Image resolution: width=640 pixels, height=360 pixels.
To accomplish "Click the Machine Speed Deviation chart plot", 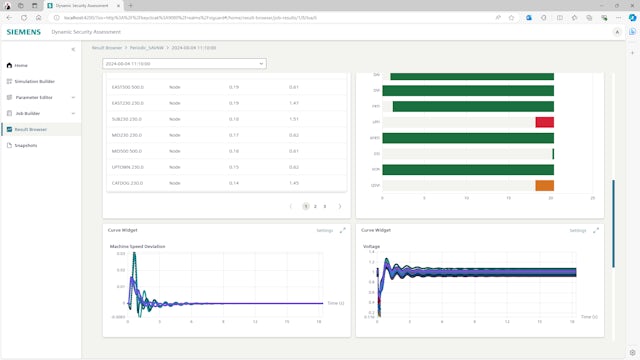I will (225, 285).
